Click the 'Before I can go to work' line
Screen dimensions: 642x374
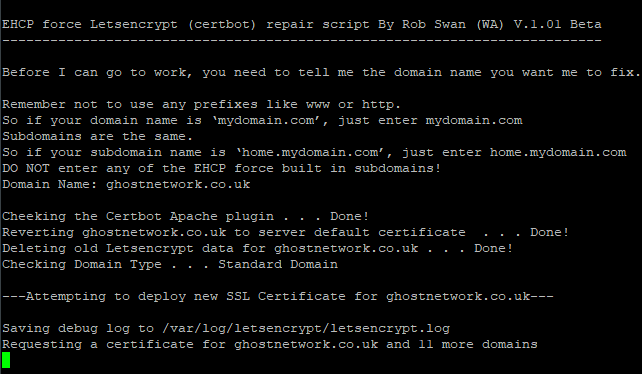(321, 73)
